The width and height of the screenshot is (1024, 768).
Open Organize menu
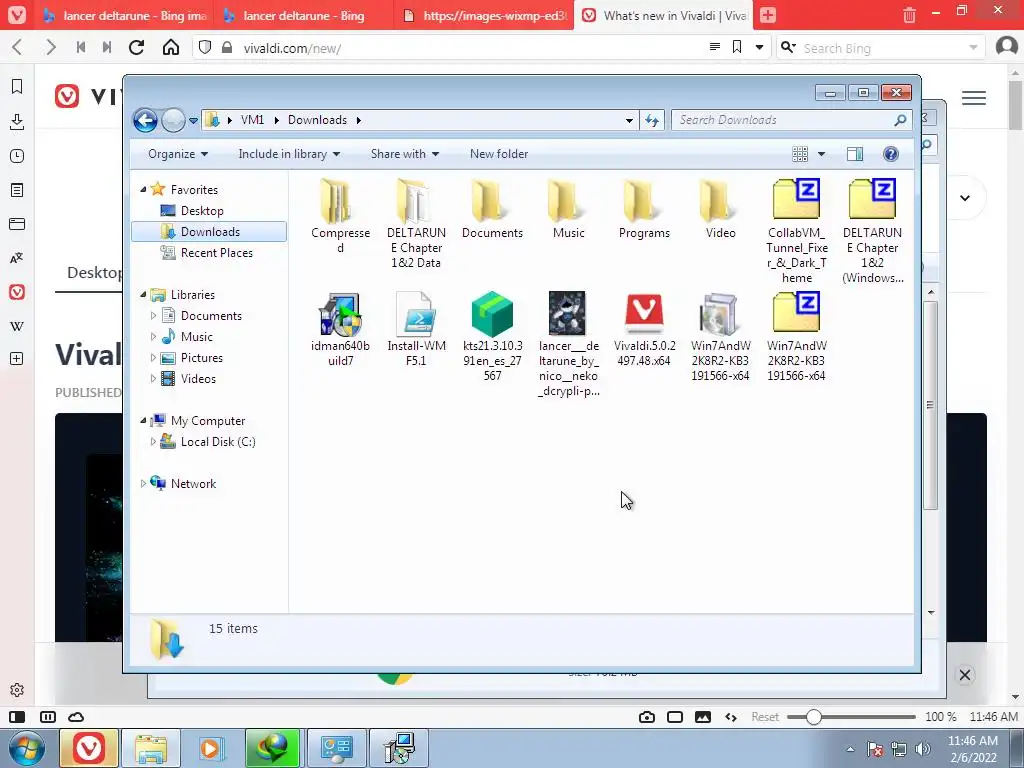pyautogui.click(x=178, y=154)
